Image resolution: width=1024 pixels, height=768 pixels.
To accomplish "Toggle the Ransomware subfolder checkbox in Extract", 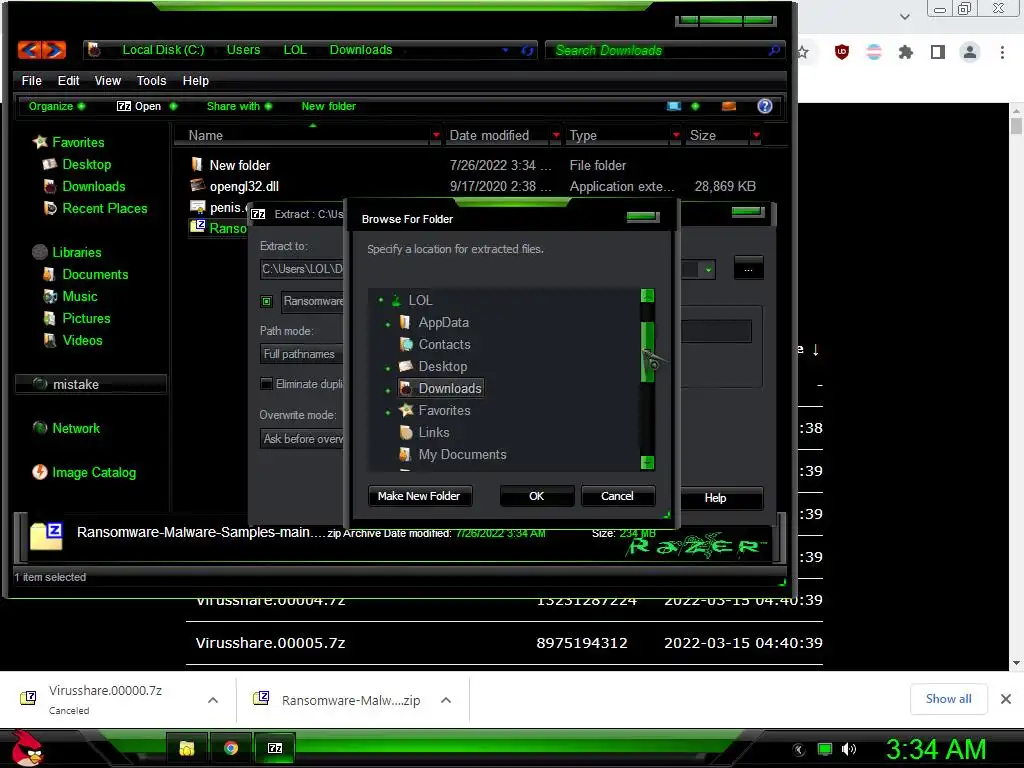I will click(266, 301).
